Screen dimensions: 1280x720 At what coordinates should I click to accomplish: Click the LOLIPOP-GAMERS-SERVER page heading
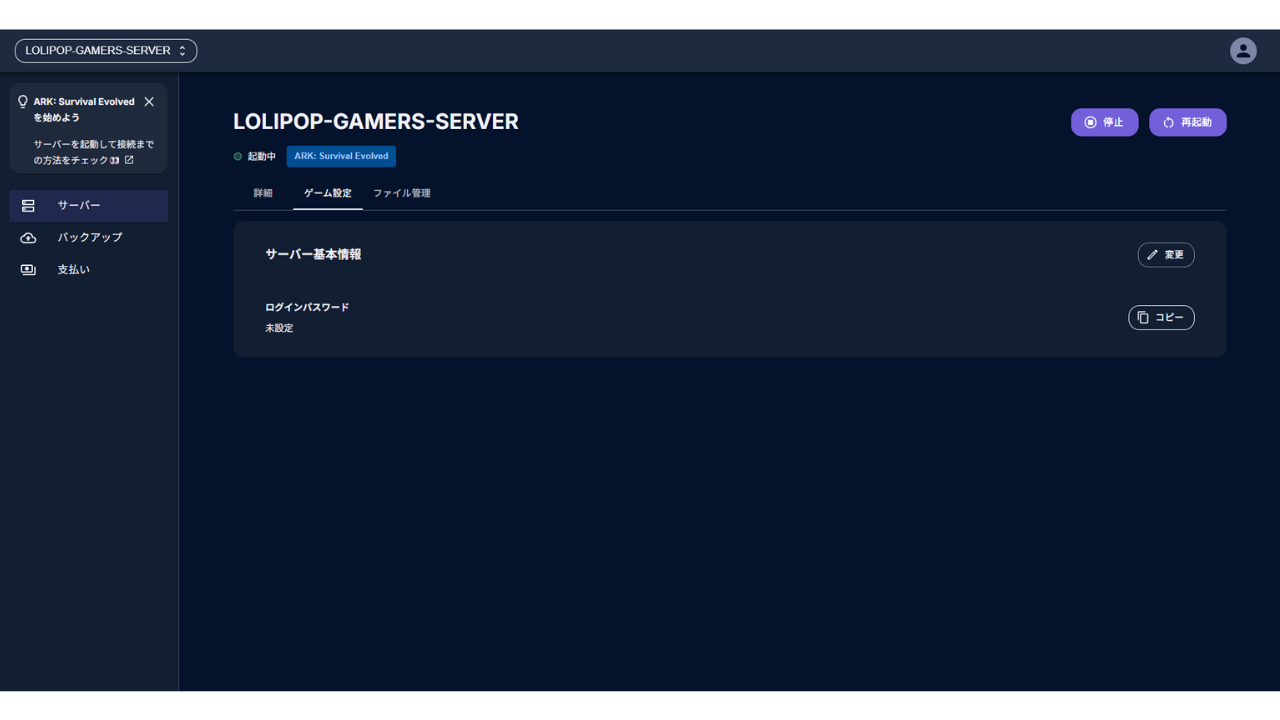point(376,122)
